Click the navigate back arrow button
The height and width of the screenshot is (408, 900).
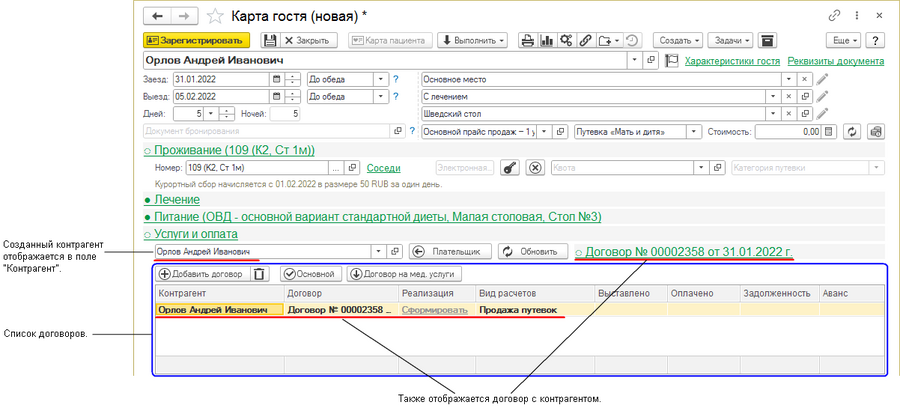(158, 16)
